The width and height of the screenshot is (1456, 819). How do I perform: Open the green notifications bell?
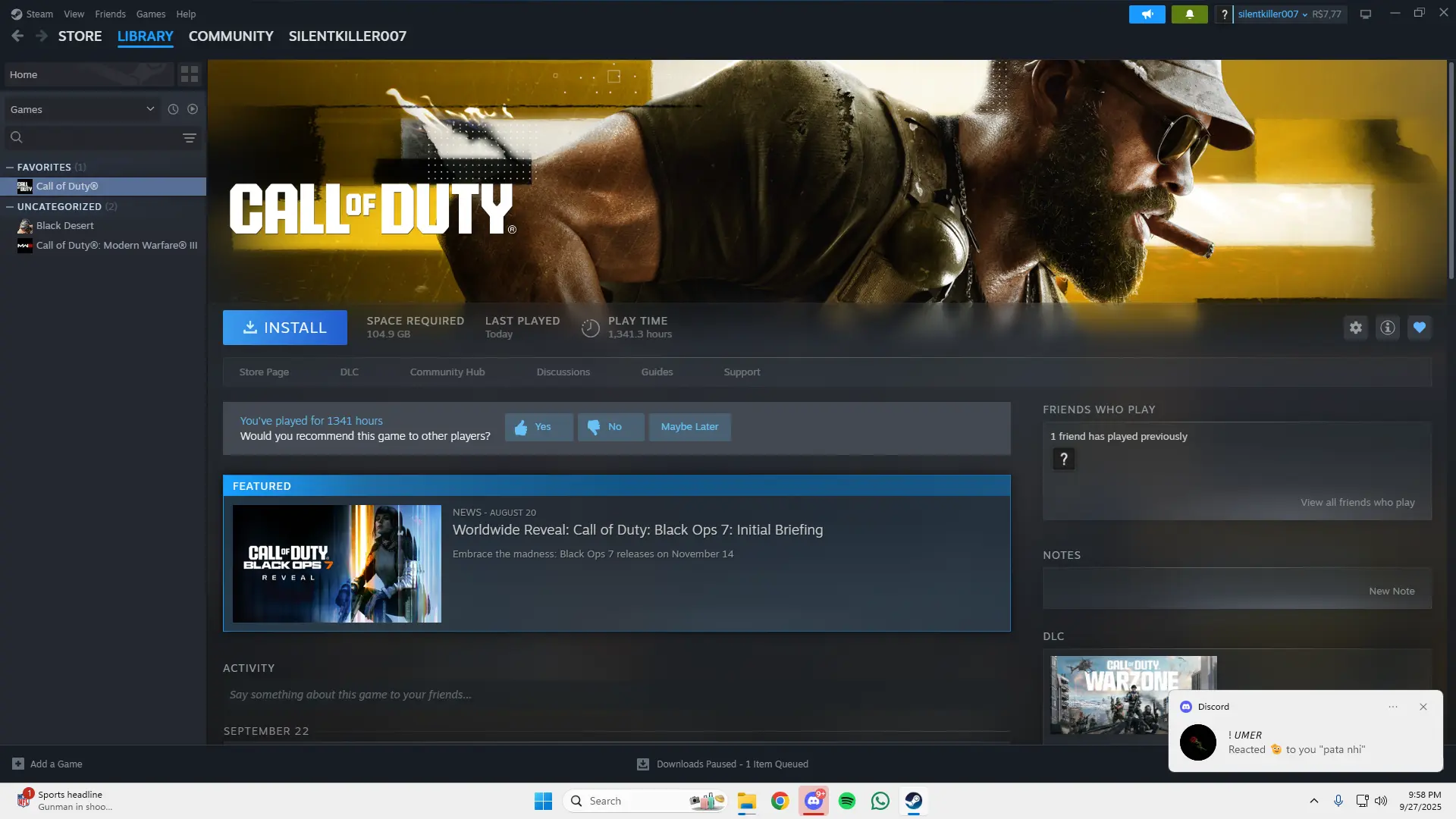point(1189,14)
